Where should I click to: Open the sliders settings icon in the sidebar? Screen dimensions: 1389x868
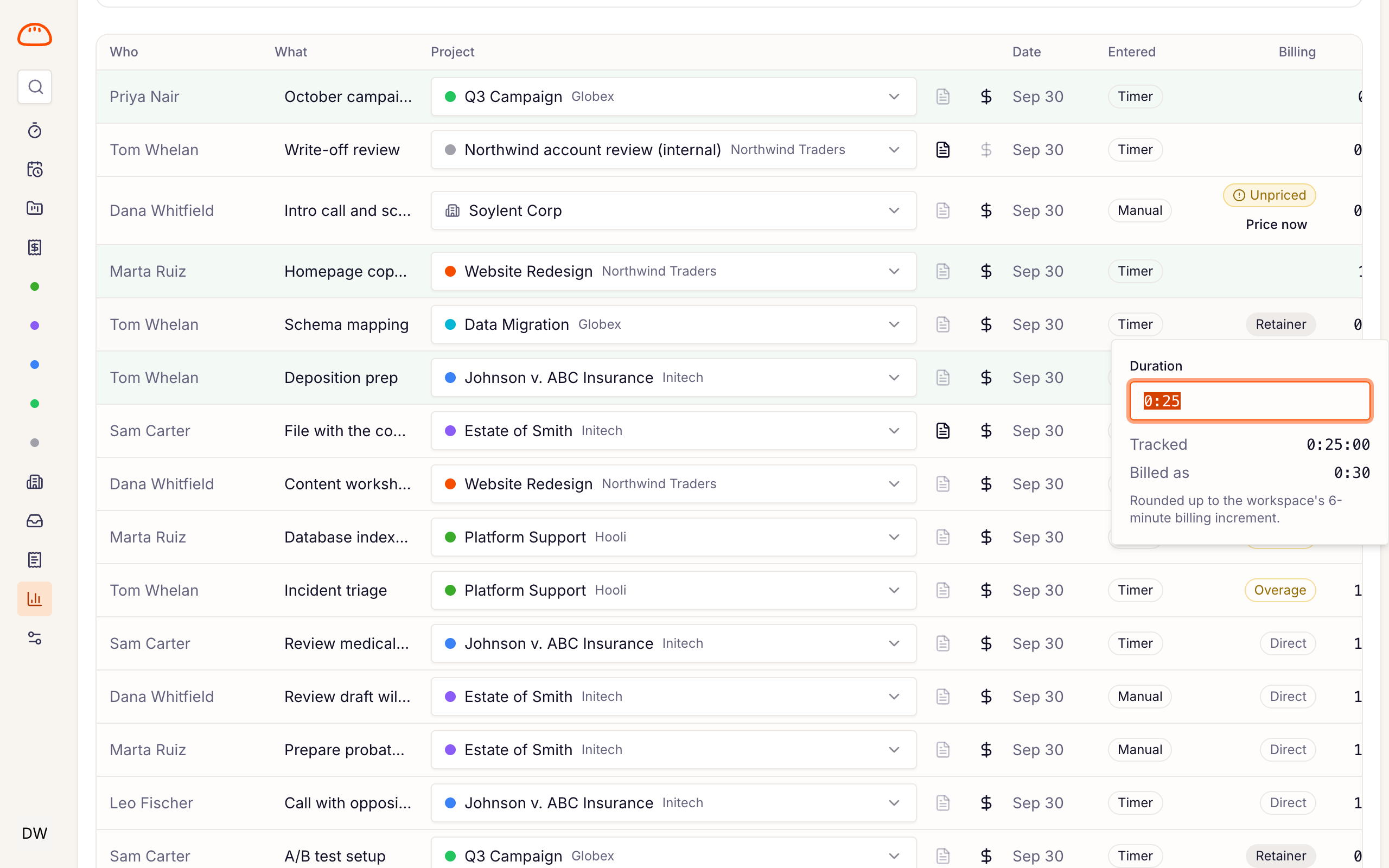pos(34,638)
